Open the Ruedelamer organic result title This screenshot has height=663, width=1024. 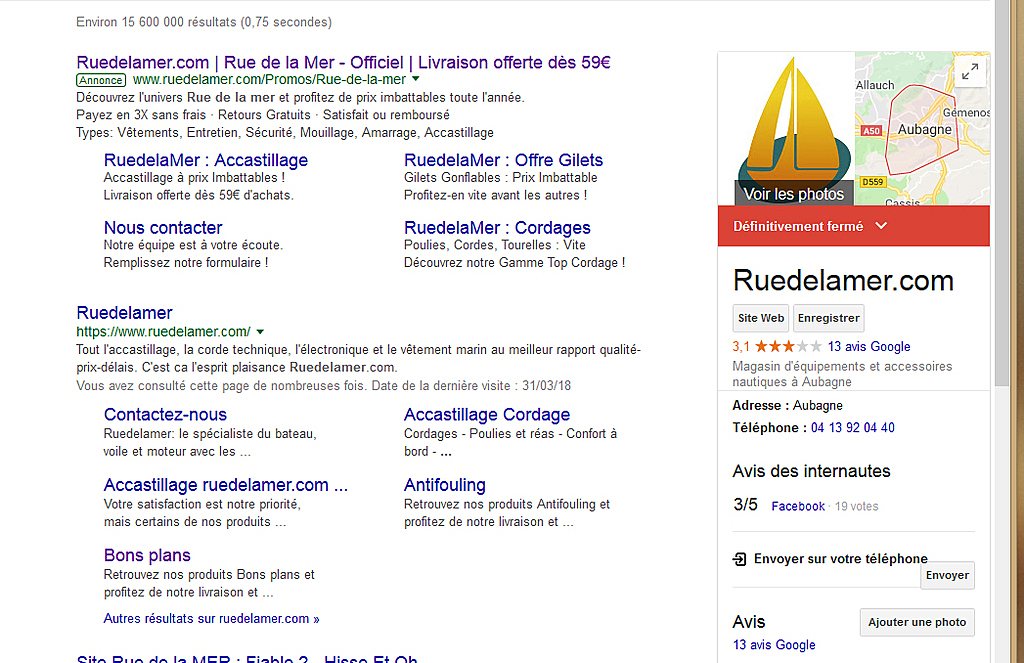tap(124, 313)
